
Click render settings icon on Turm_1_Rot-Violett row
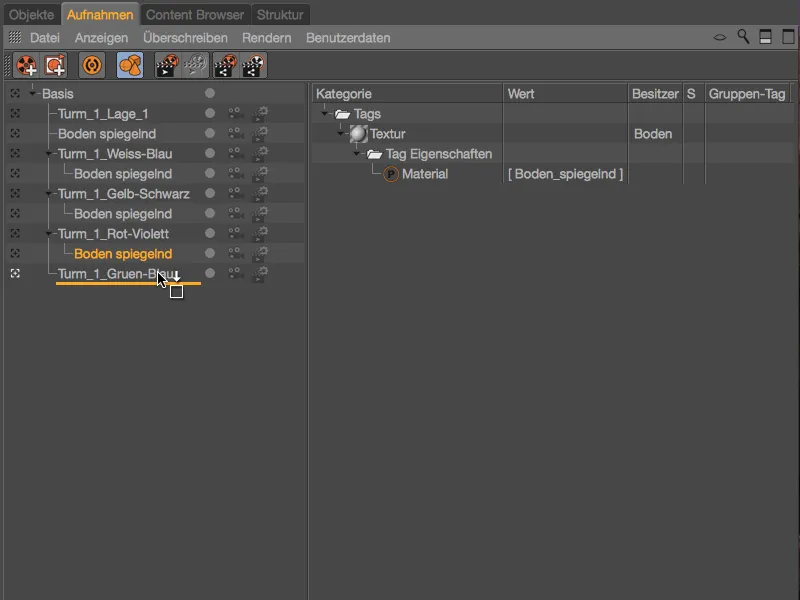(260, 234)
